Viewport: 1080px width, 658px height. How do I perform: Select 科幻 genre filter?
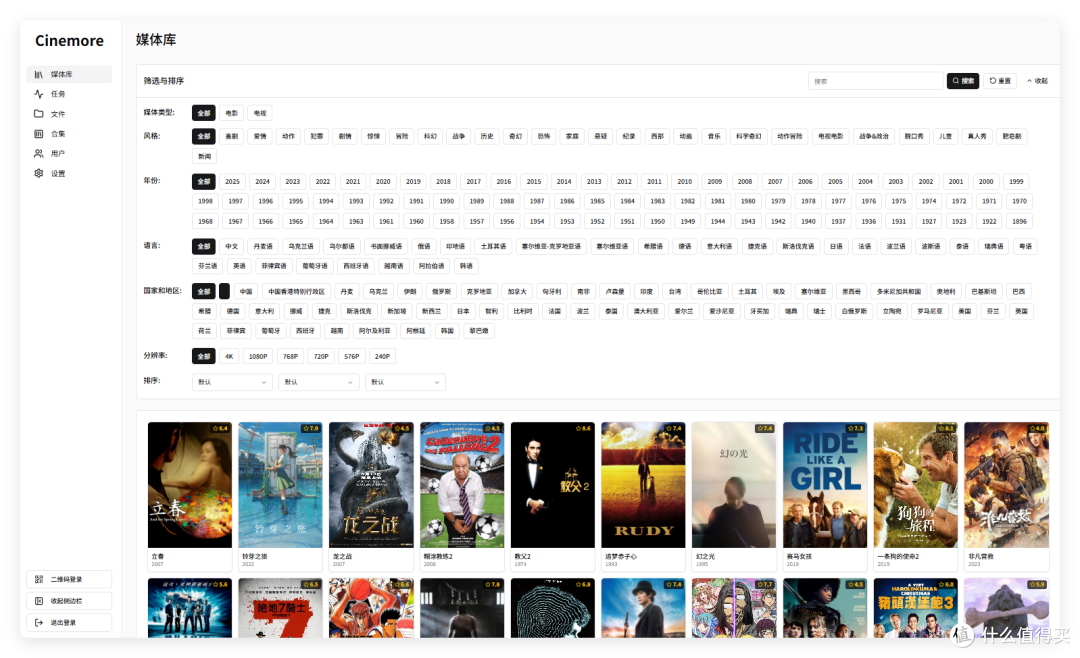[430, 136]
